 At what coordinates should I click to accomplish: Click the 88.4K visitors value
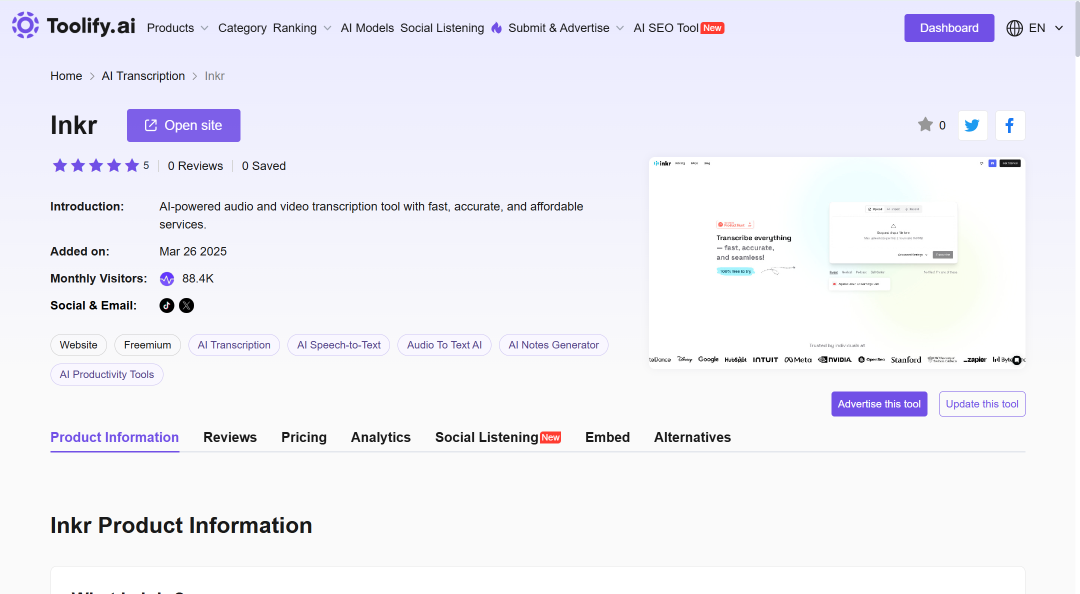click(198, 278)
